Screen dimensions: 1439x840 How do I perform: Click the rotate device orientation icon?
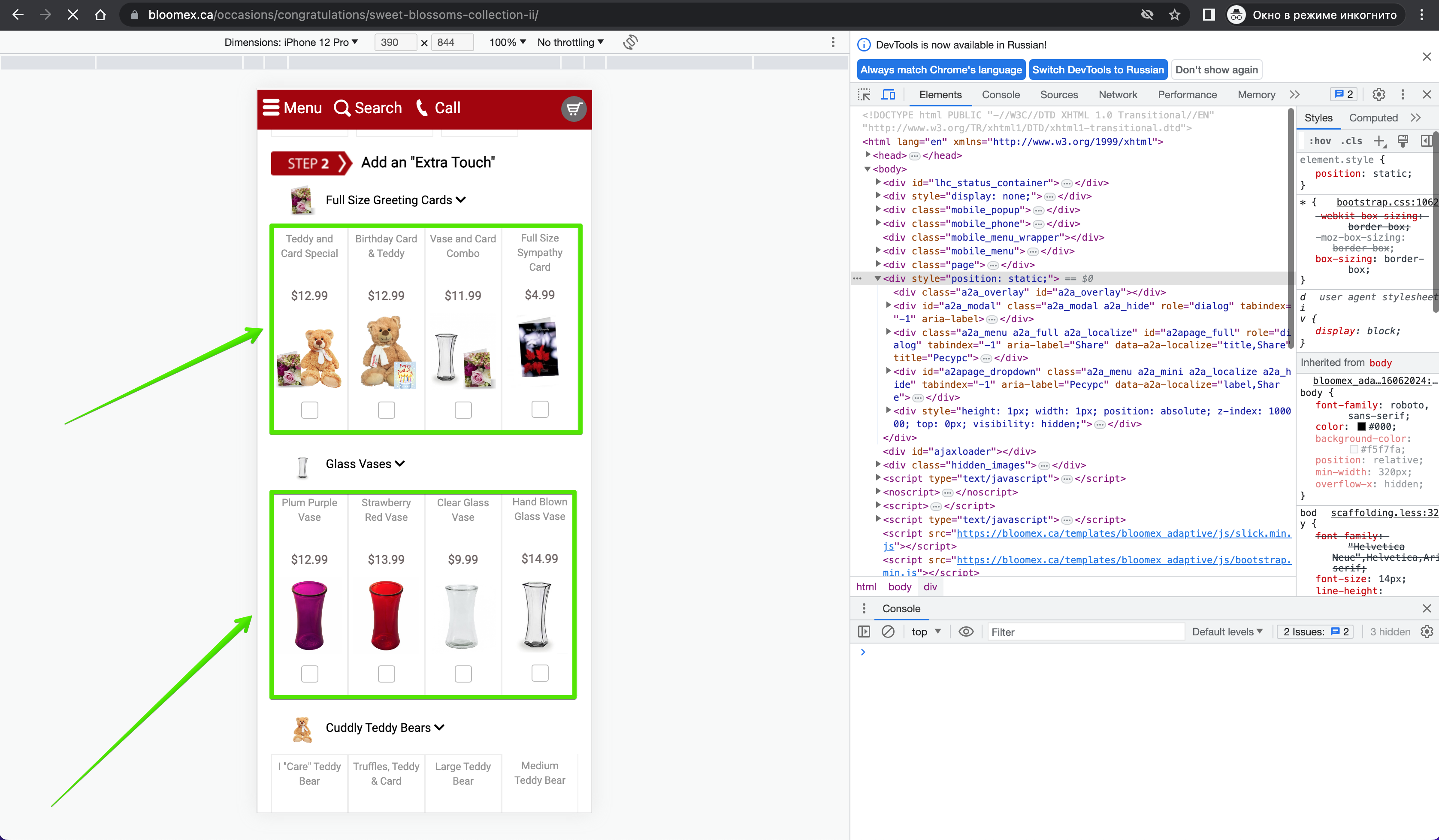click(630, 42)
